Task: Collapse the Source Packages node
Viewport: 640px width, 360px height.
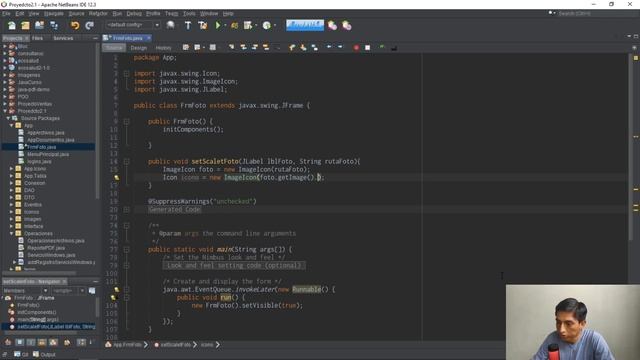Action: [8, 118]
